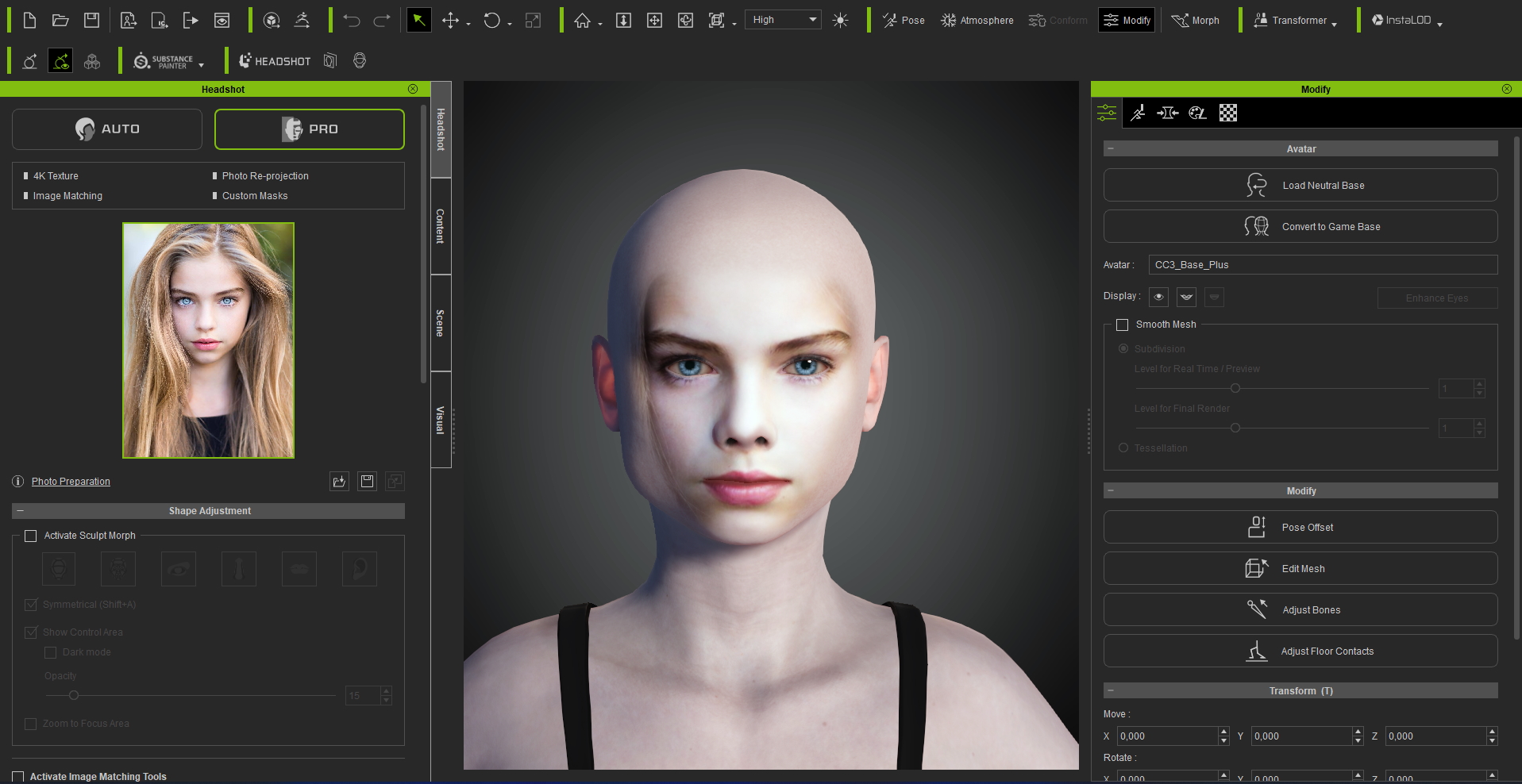Collapse the Avatar section
1522x784 pixels.
[1111, 149]
